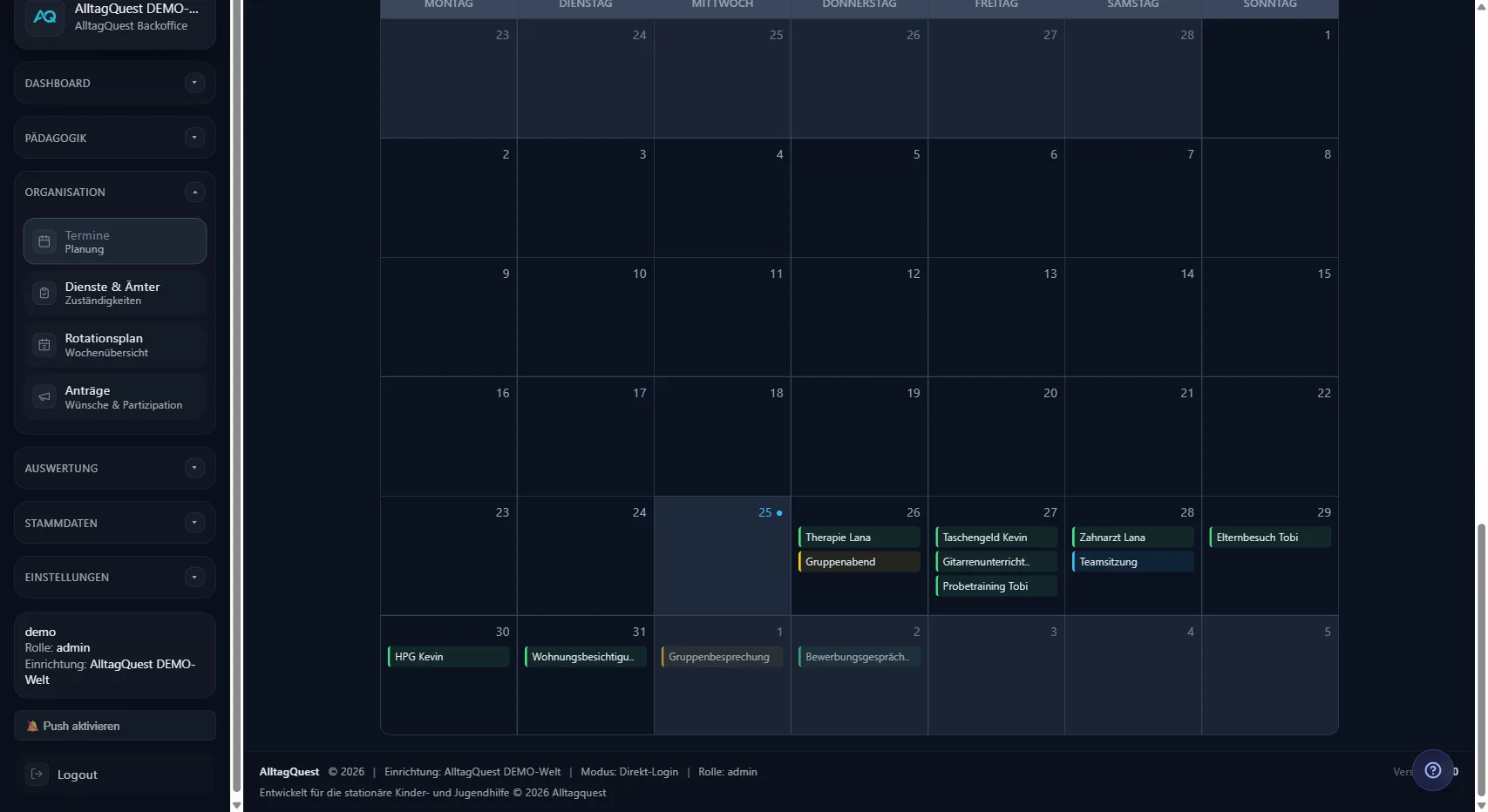Click the Push aktivieren button
The width and height of the screenshot is (1488, 812).
click(x=114, y=726)
